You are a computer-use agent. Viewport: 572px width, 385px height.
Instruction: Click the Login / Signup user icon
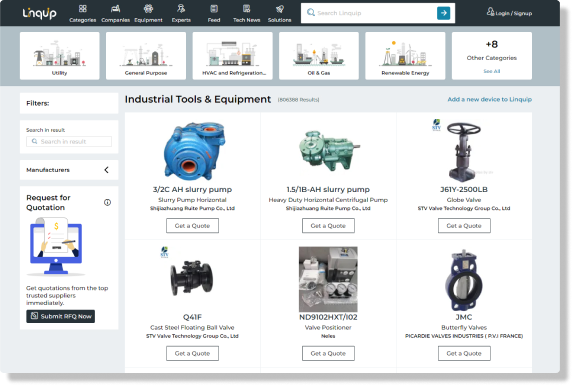pos(490,12)
